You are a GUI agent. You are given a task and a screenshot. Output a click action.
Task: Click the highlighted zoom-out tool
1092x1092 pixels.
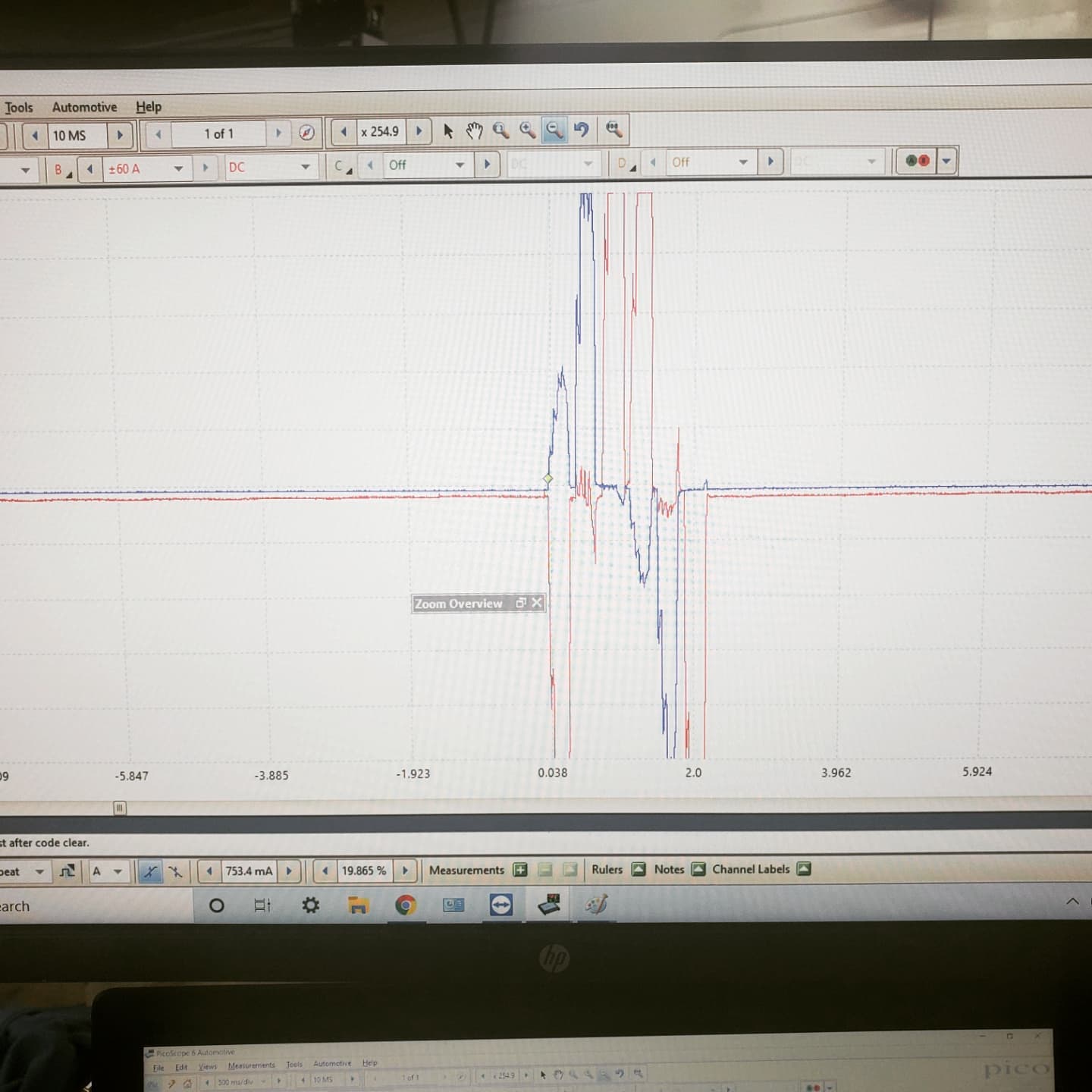[x=554, y=130]
